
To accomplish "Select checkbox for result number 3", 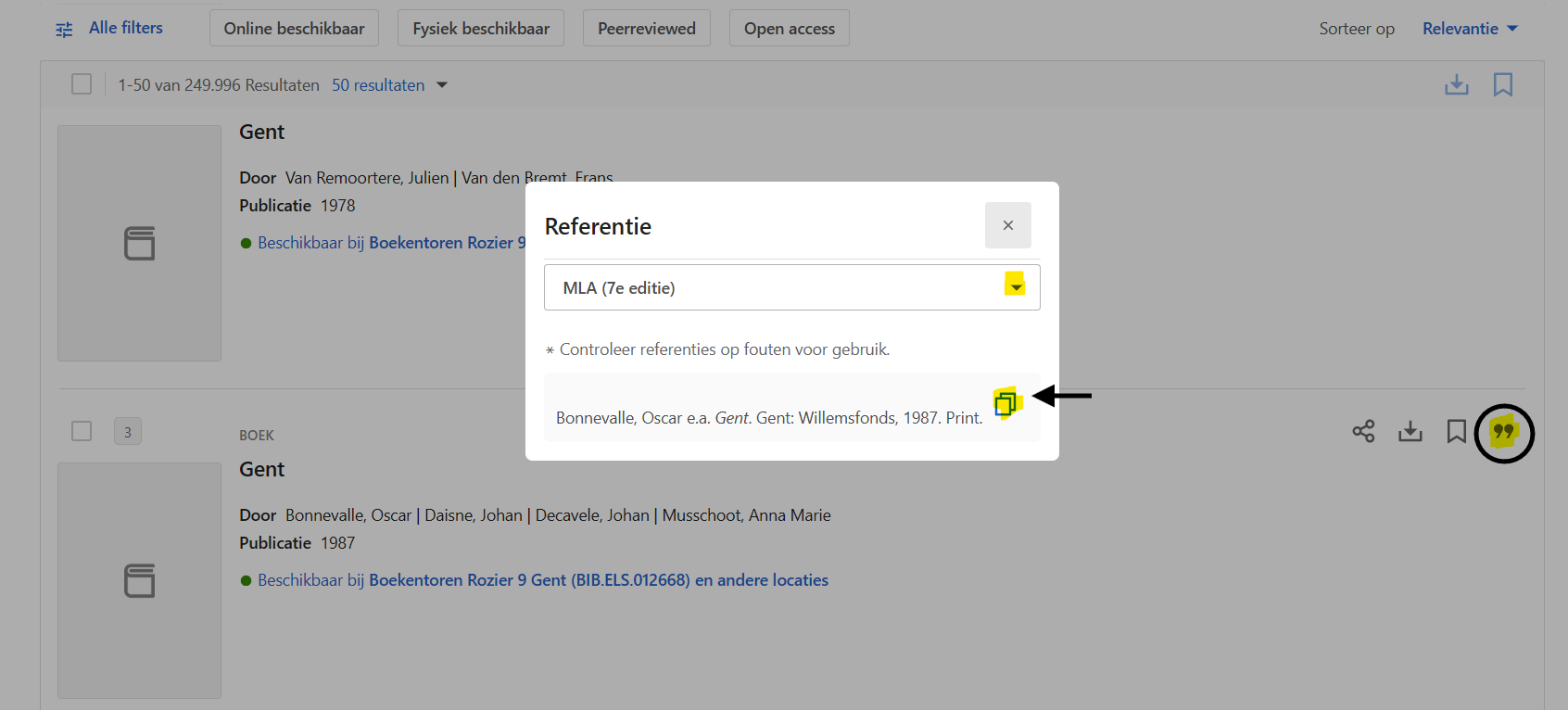I will 82,431.
